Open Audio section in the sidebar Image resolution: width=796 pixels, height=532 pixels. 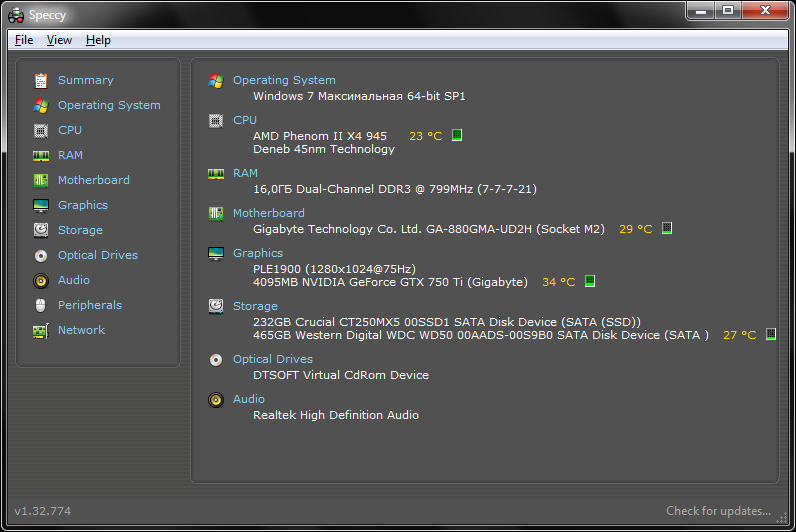coord(74,280)
